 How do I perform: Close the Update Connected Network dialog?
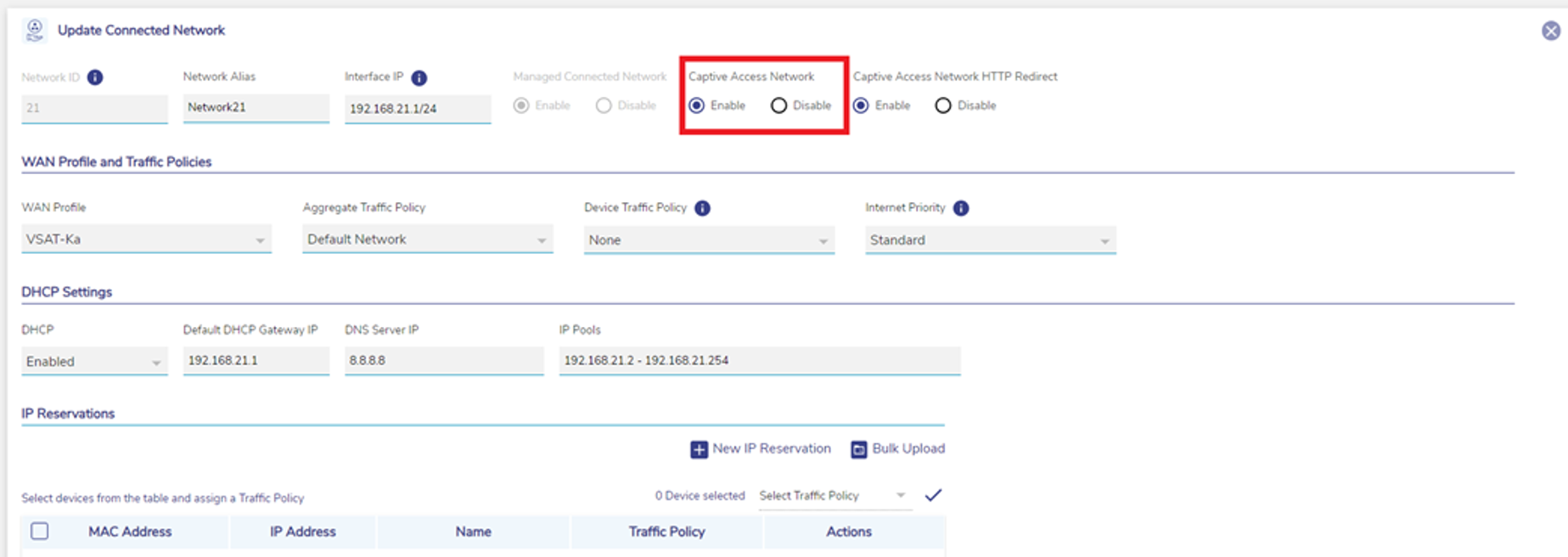pyautogui.click(x=1550, y=31)
